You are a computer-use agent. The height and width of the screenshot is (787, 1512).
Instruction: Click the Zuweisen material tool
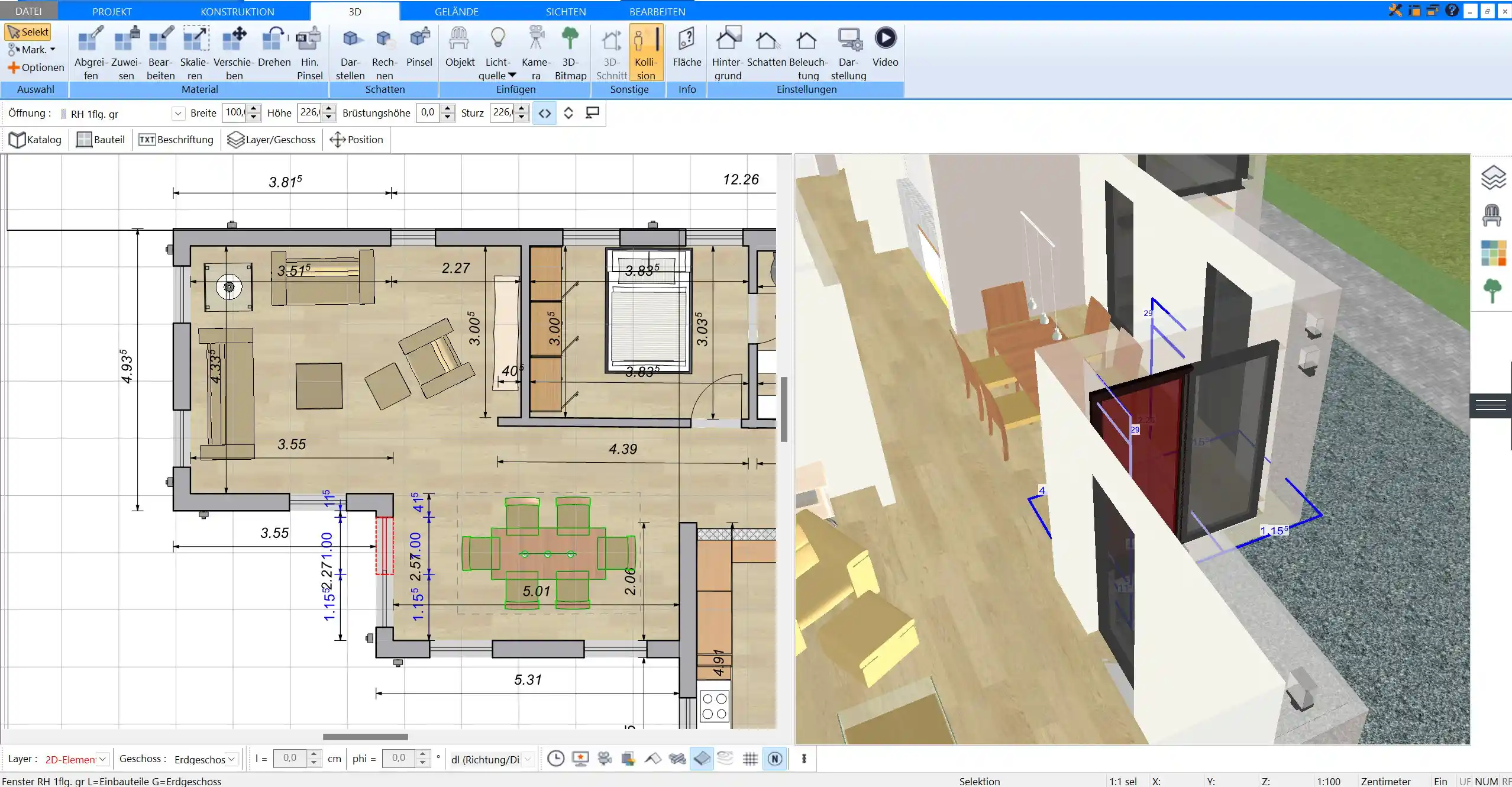[x=126, y=53]
